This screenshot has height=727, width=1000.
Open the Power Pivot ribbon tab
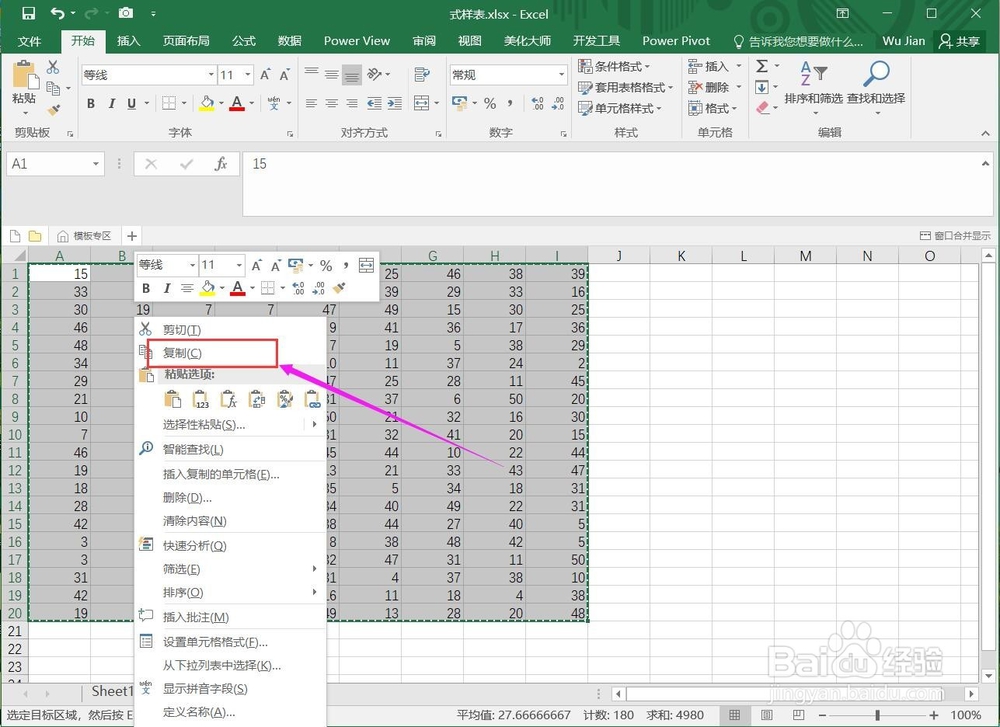[676, 41]
